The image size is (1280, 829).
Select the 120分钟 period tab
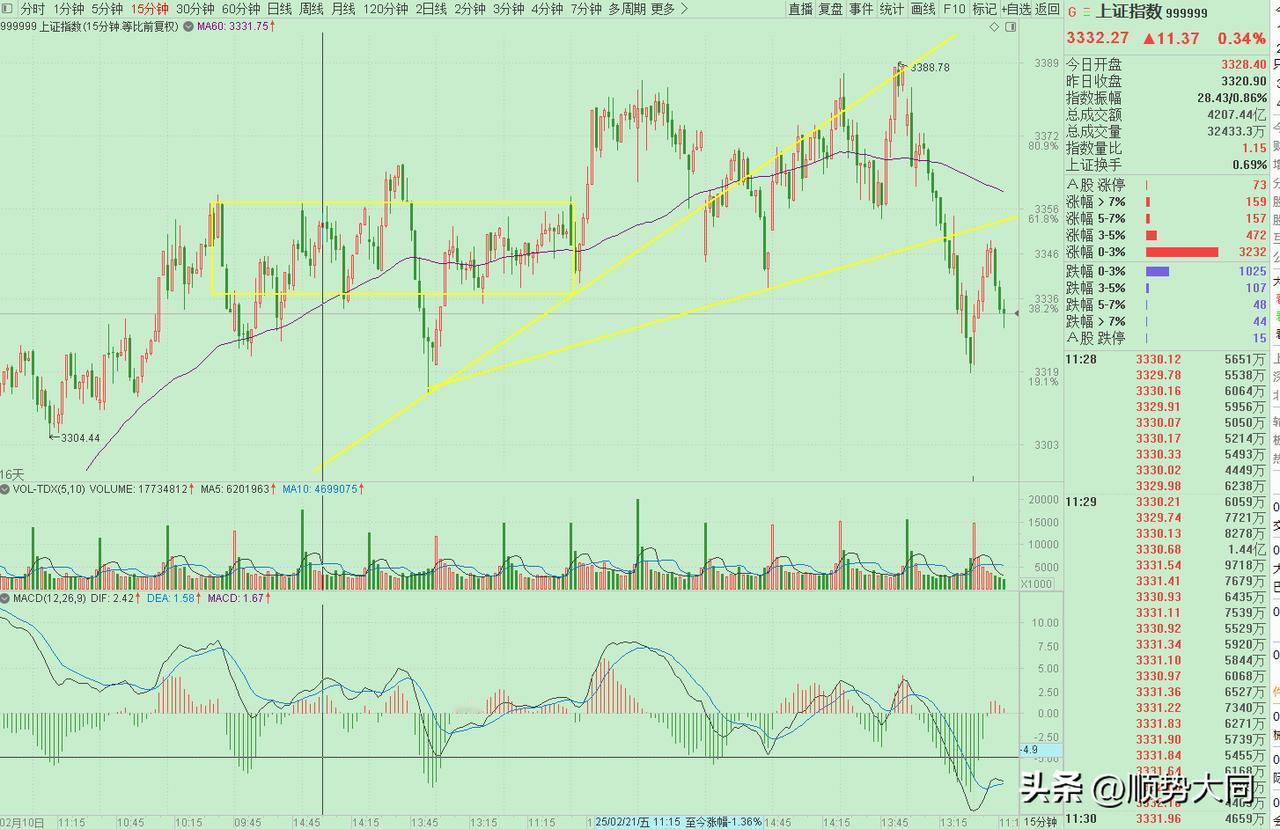coord(385,9)
